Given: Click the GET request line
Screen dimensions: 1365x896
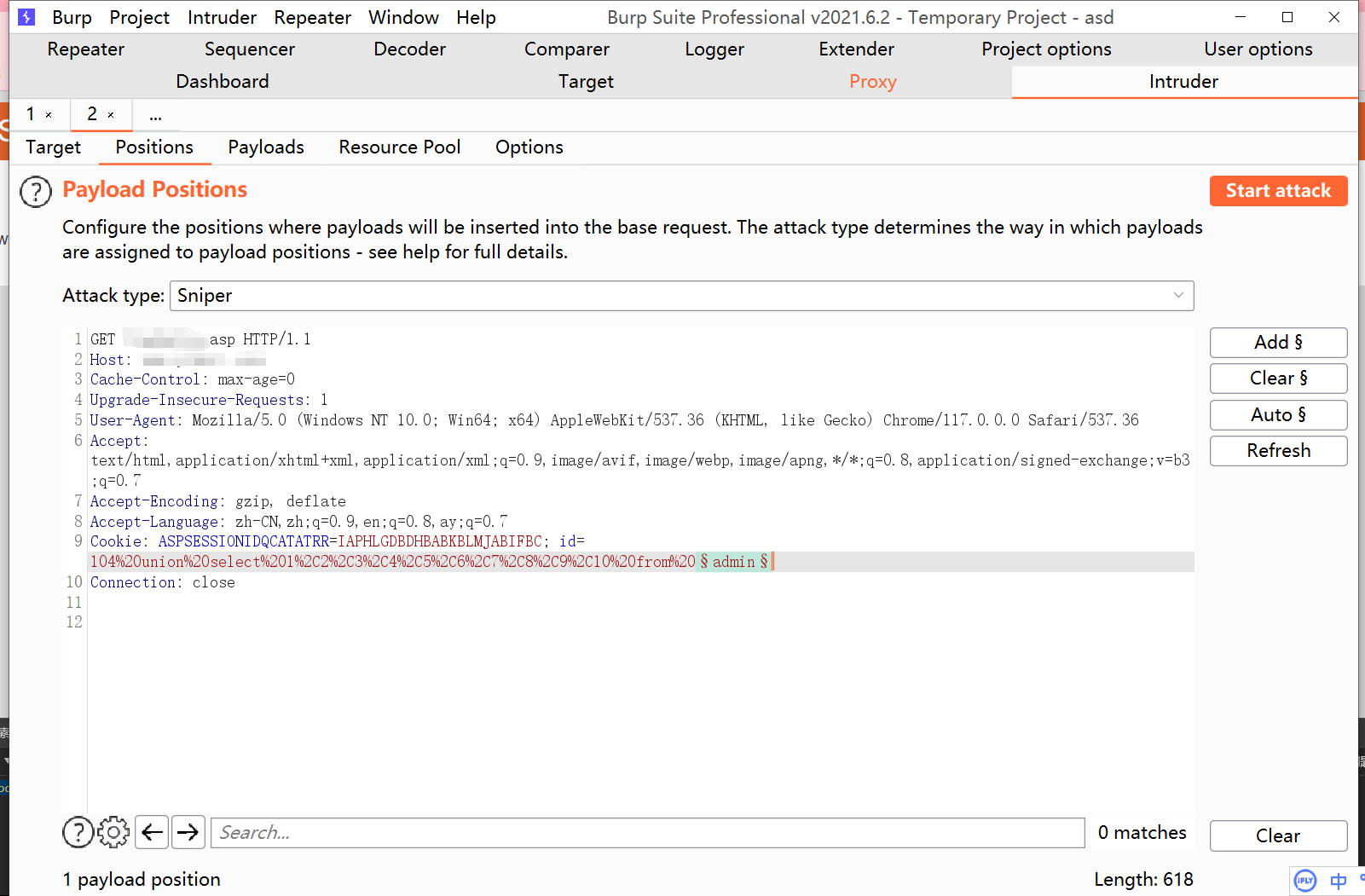Looking at the screenshot, I should click(x=200, y=339).
